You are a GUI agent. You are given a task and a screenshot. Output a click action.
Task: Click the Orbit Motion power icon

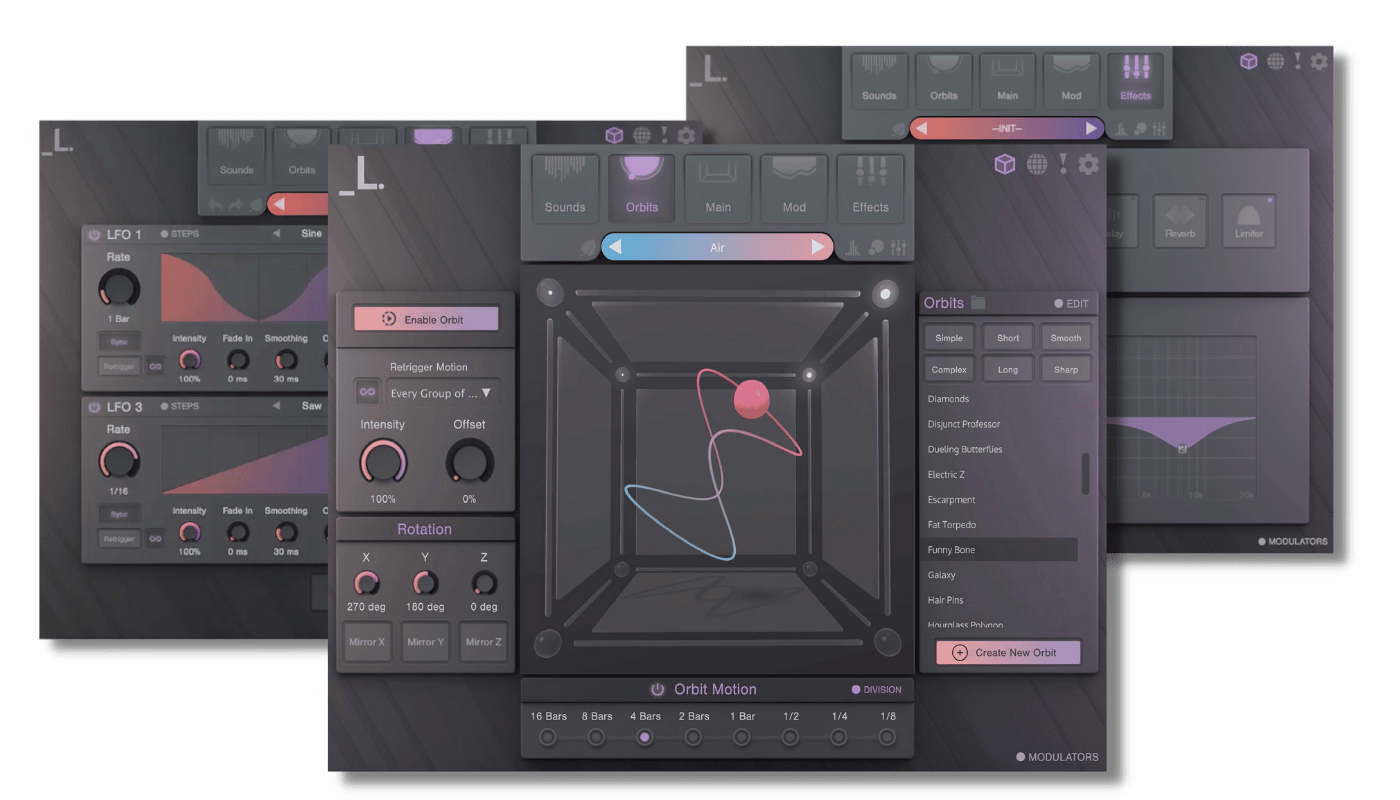point(657,690)
